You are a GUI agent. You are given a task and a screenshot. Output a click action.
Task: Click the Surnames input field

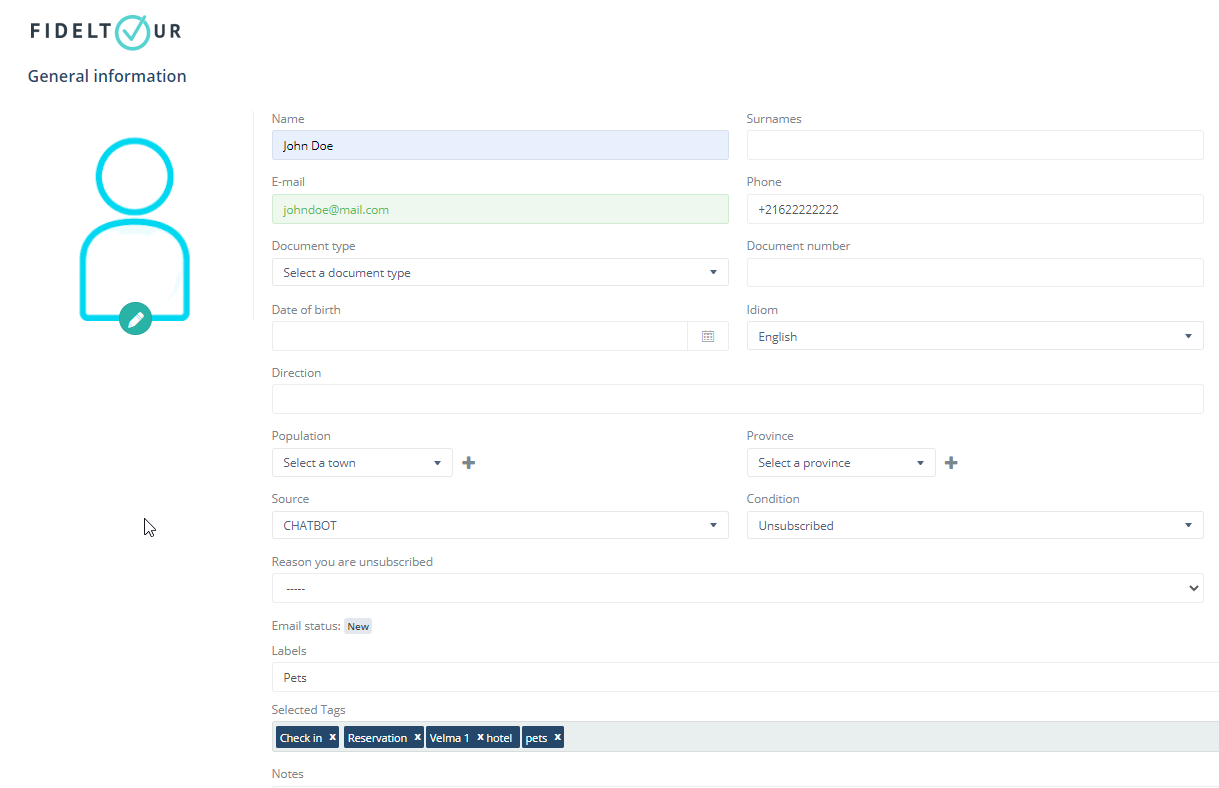point(974,146)
